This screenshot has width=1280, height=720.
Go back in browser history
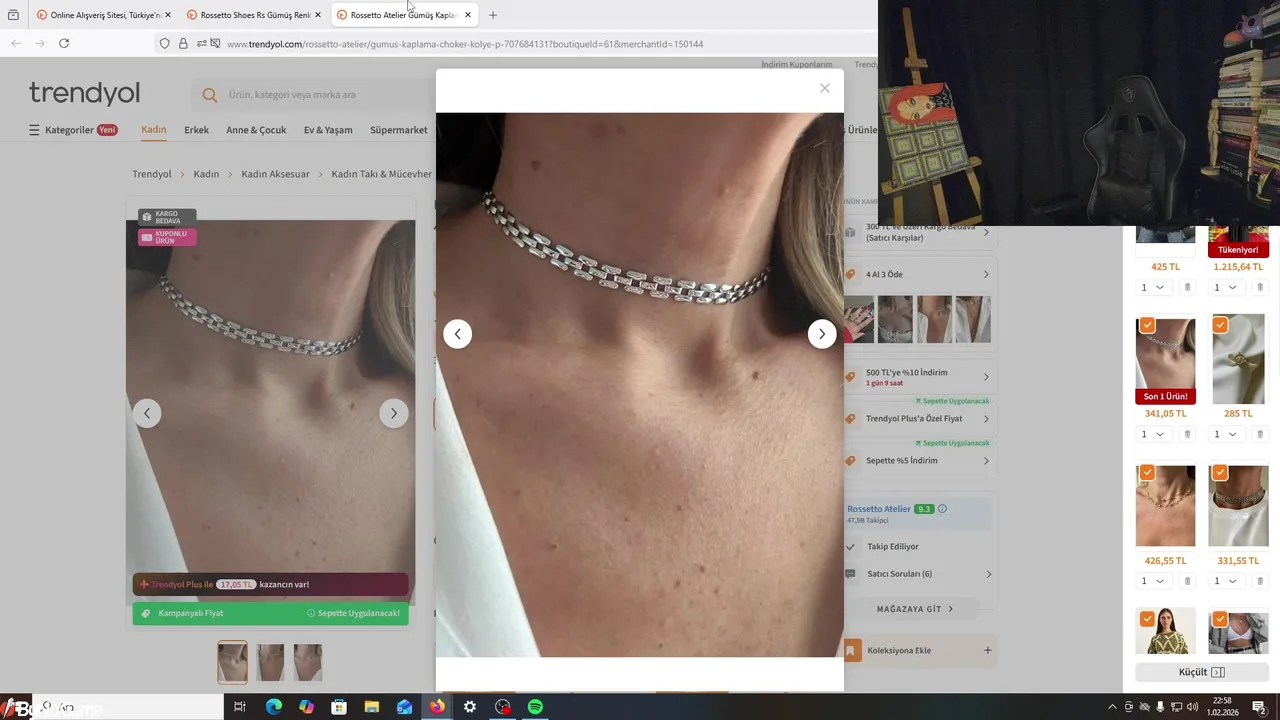click(15, 43)
